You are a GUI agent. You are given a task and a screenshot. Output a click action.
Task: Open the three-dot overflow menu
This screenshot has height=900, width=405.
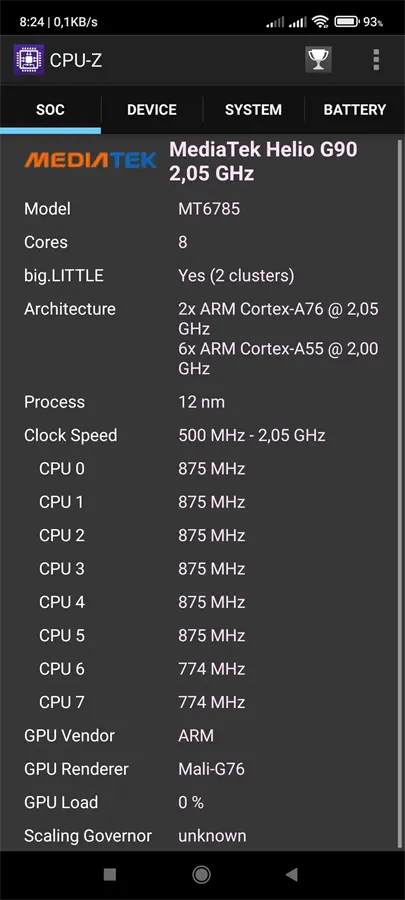tap(376, 60)
